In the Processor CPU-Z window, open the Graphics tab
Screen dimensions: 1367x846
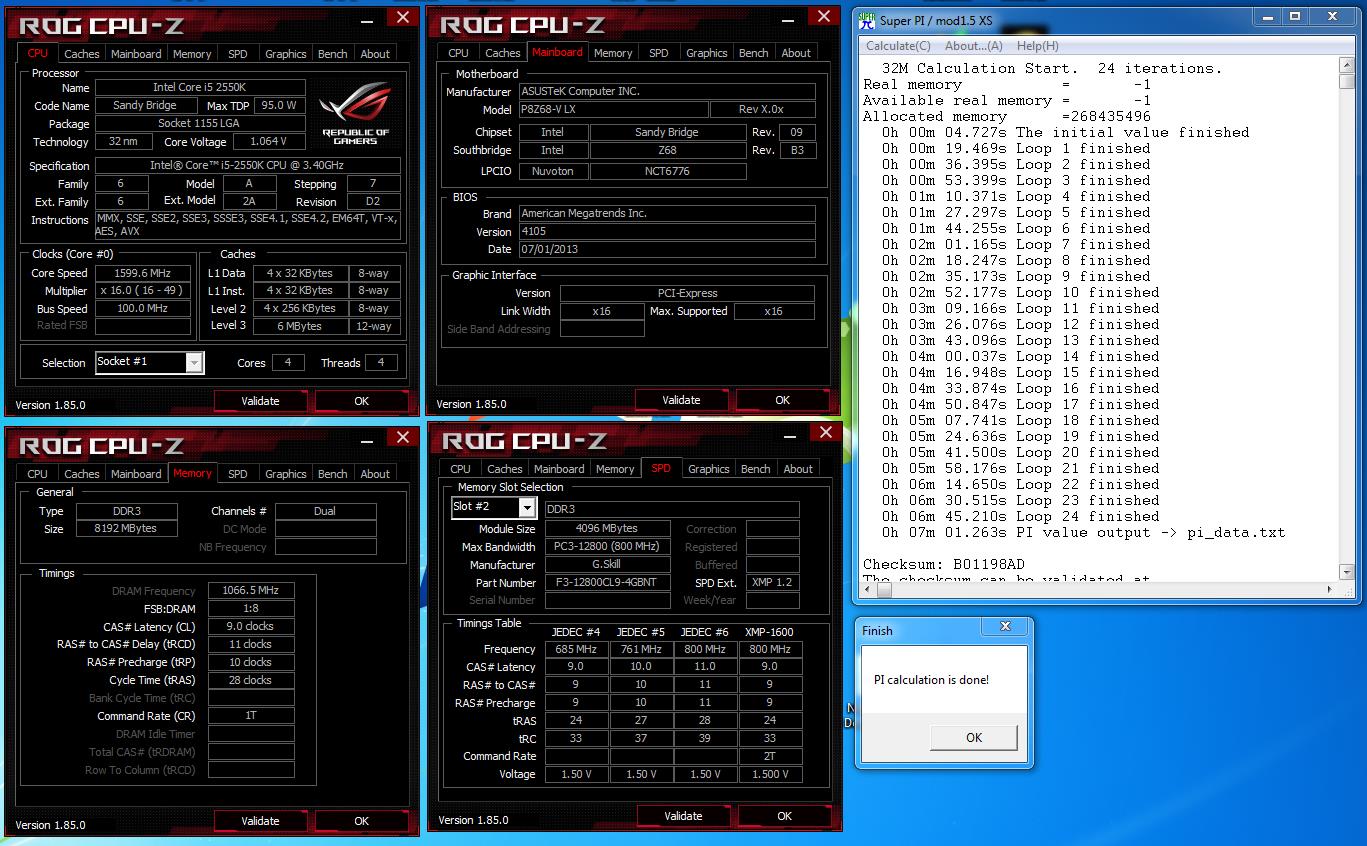click(x=286, y=54)
